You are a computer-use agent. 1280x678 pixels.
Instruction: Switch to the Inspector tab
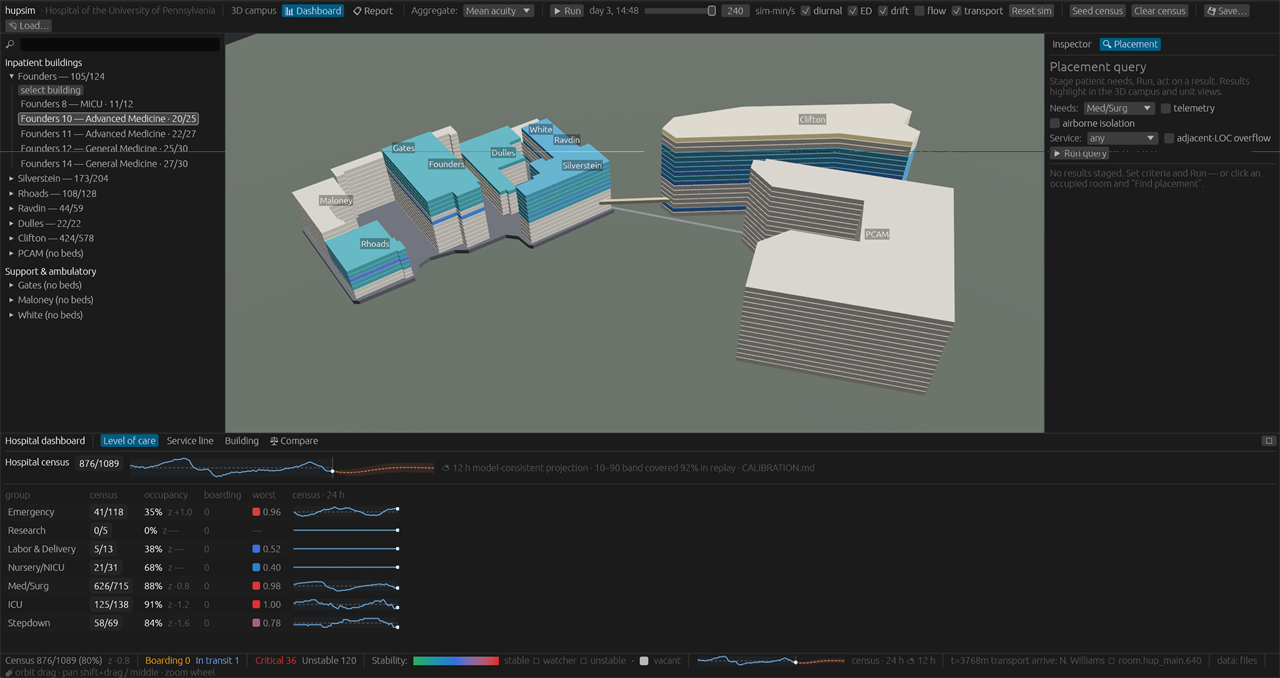[1071, 44]
